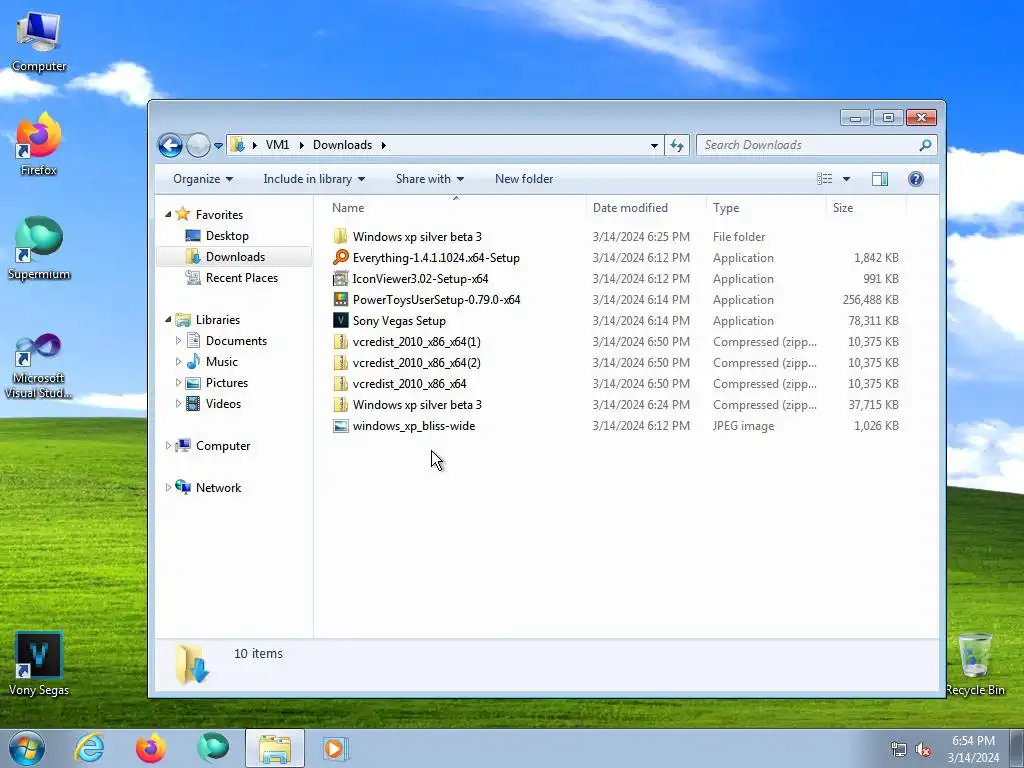Select the Sony Vegas Setup icon
The width and height of the screenshot is (1024, 768).
340,320
